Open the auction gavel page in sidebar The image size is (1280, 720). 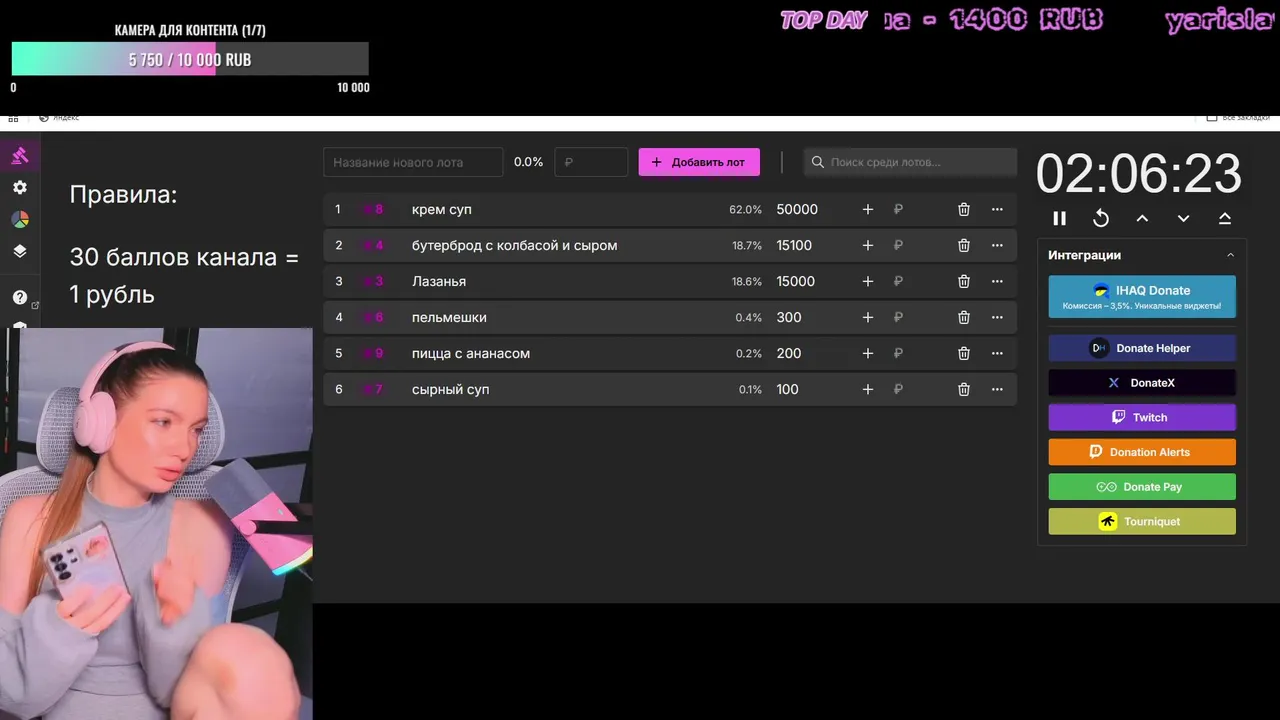[x=19, y=156]
